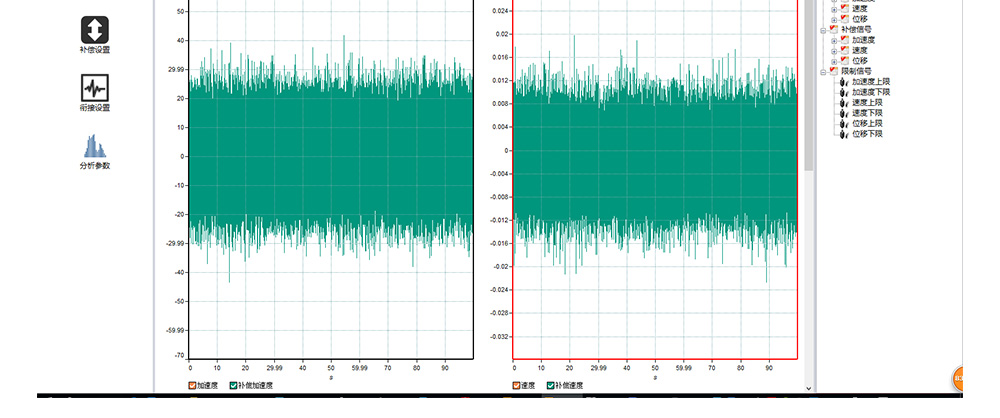Select 加速度下限 limit signal item
This screenshot has width=1000, height=418.
[x=869, y=92]
